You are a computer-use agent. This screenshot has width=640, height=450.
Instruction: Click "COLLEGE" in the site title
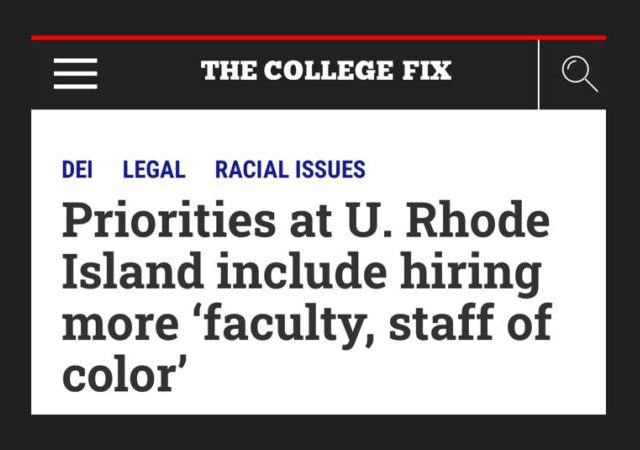click(x=329, y=70)
